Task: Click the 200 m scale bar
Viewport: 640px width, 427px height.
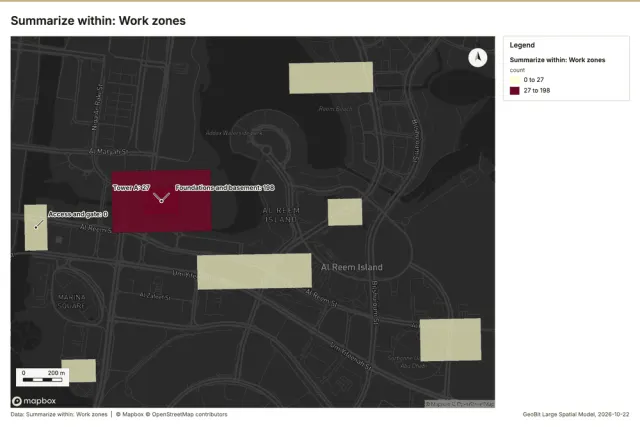Action: point(43,377)
